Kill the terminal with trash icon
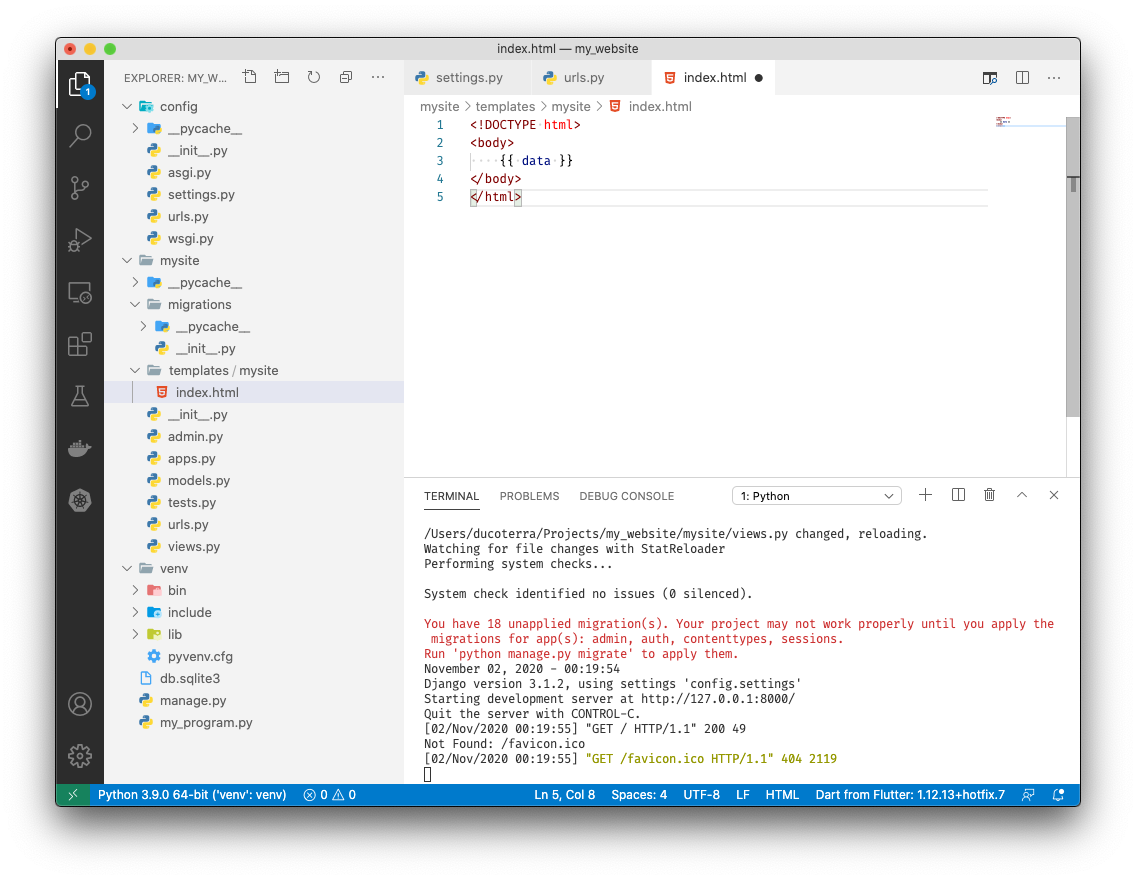 (989, 495)
